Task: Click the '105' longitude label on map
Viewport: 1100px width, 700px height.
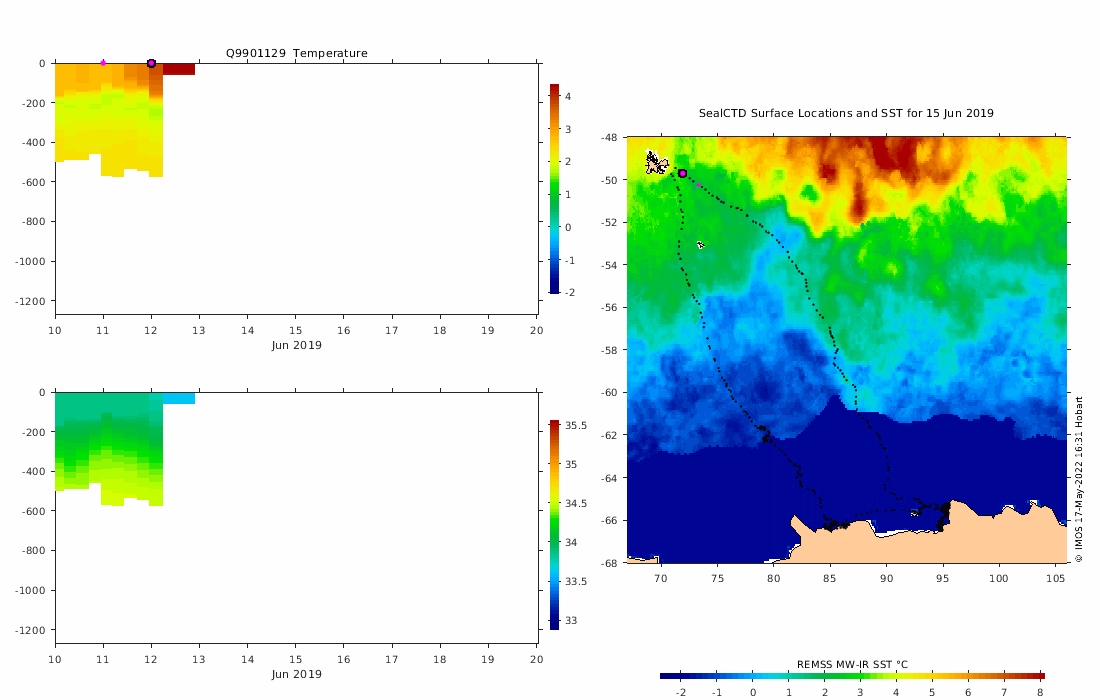Action: click(x=1055, y=578)
